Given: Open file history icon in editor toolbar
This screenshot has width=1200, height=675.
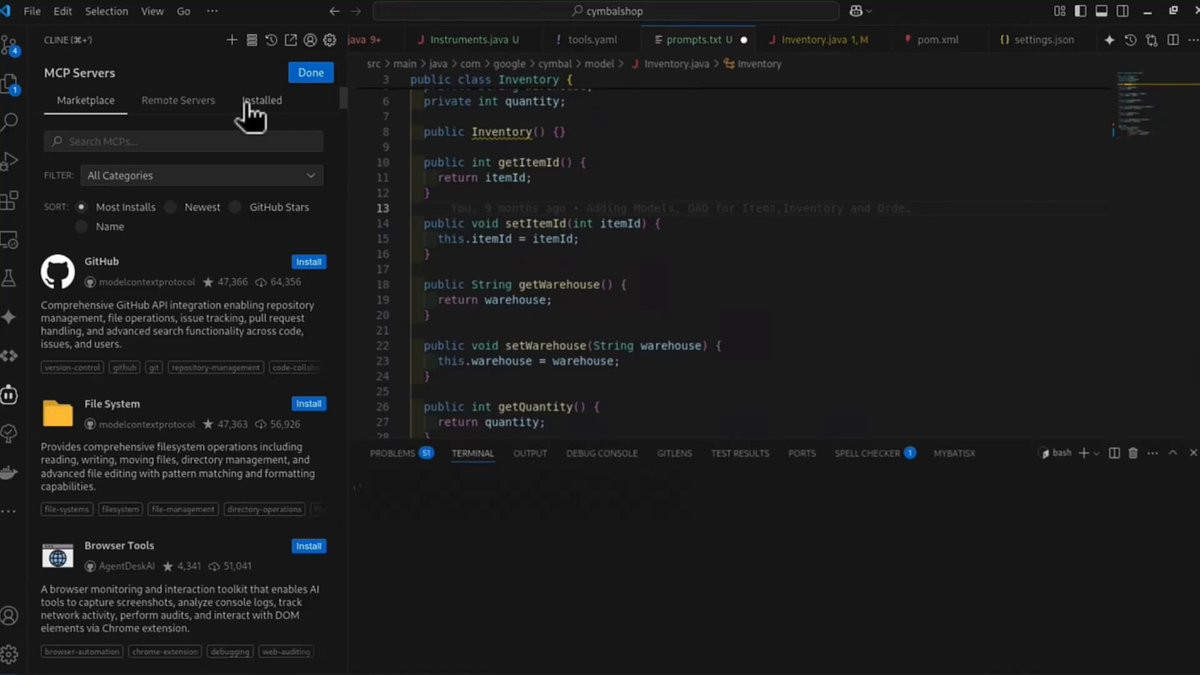Looking at the screenshot, I should (x=1130, y=40).
